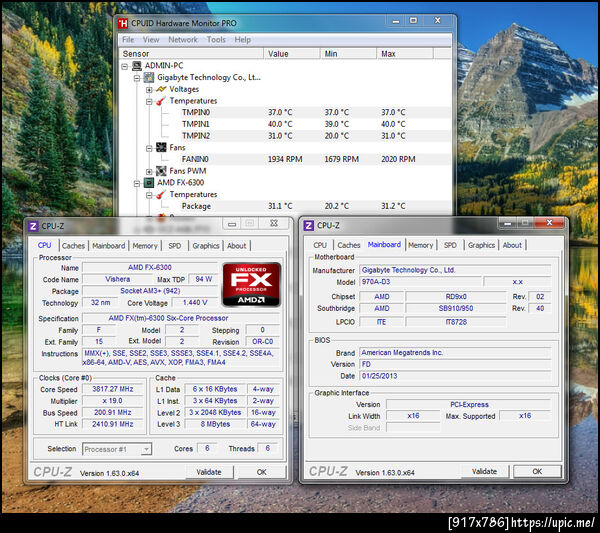Click the AMD FX Unlocked processor logo
Screen dimensions: 600x533
[251, 284]
